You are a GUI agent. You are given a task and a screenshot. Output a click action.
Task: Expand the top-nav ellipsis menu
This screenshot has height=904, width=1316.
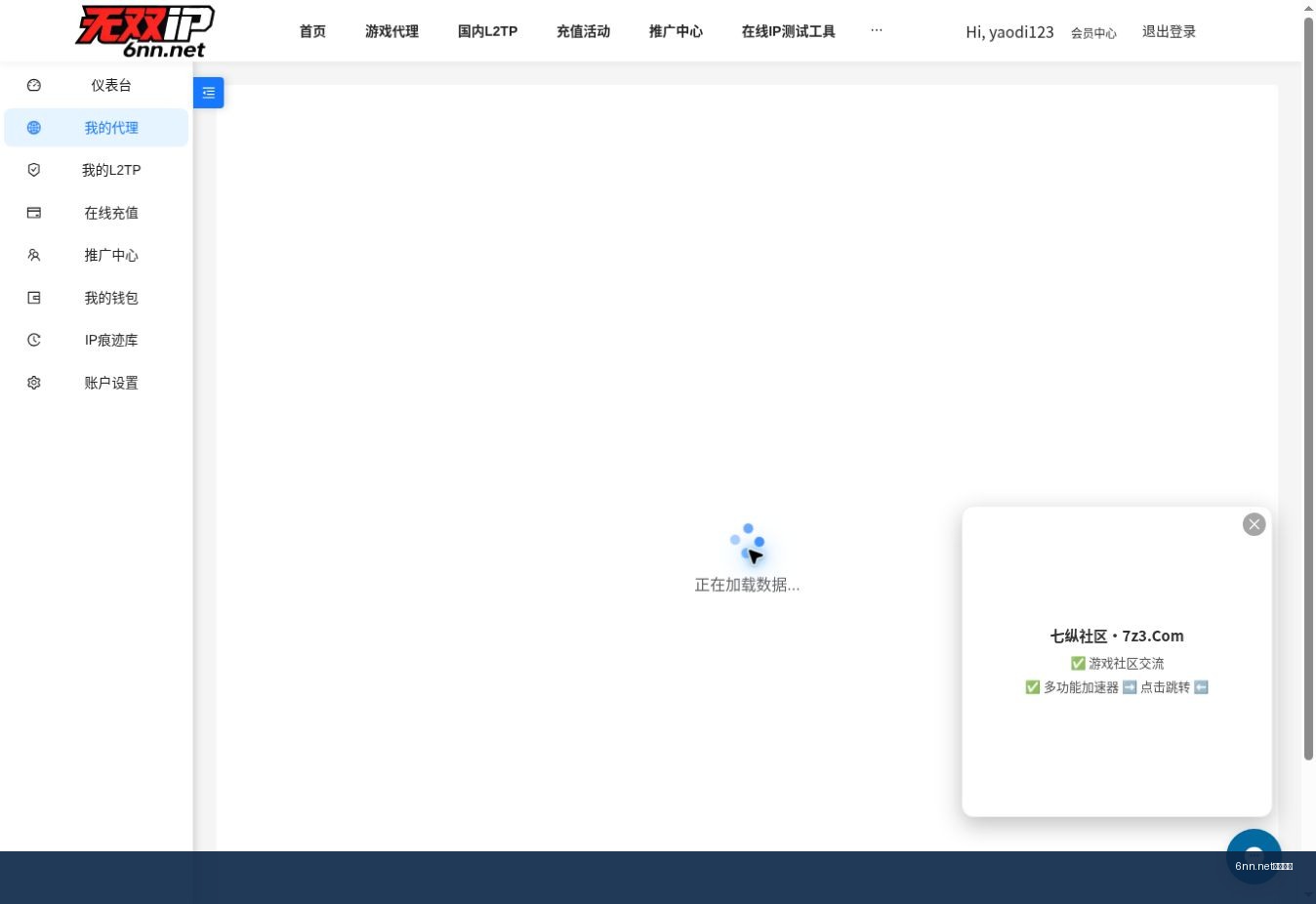(877, 30)
